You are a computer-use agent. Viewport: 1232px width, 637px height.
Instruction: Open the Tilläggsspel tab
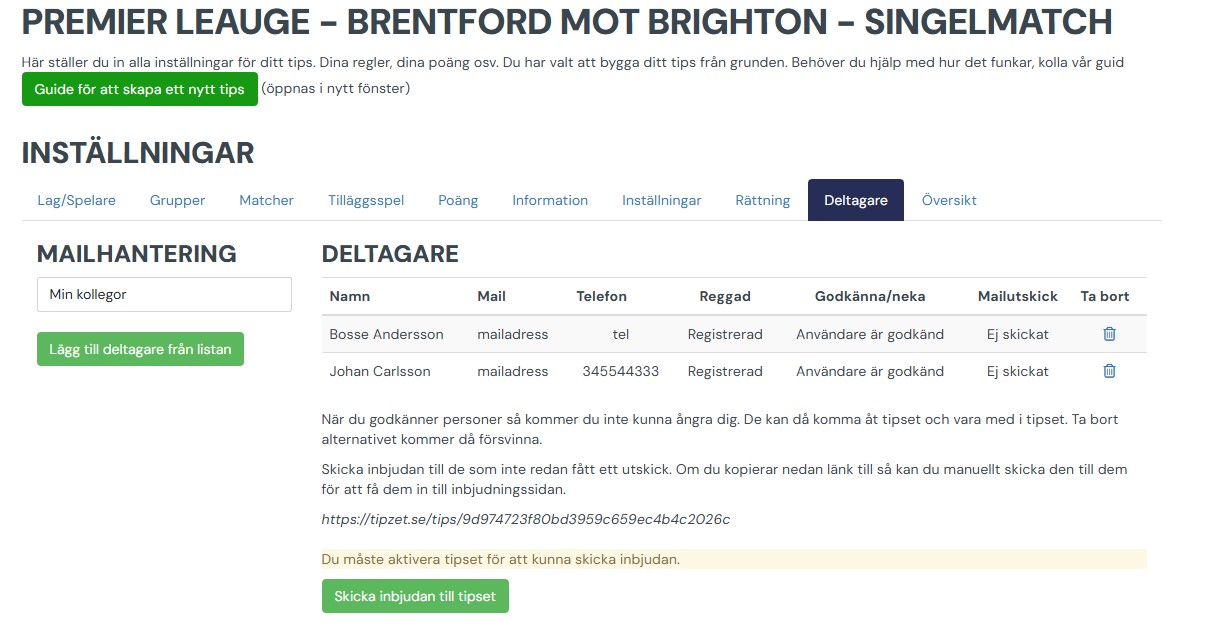[366, 200]
